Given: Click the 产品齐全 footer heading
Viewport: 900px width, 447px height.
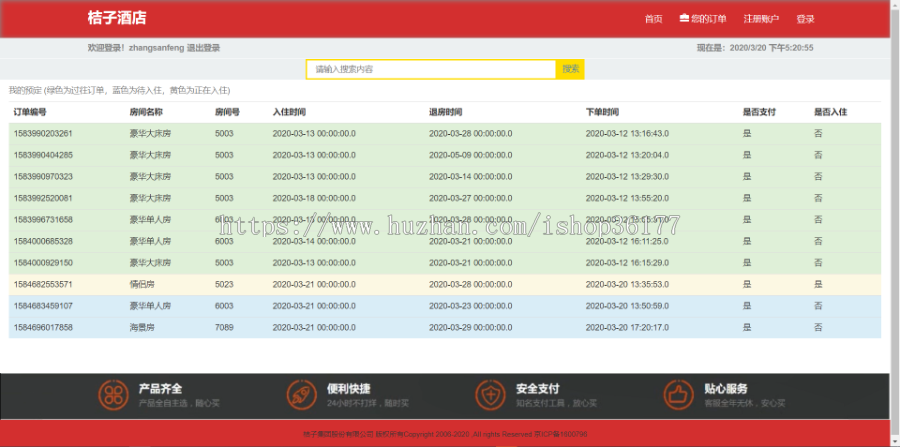Looking at the screenshot, I should (x=160, y=389).
